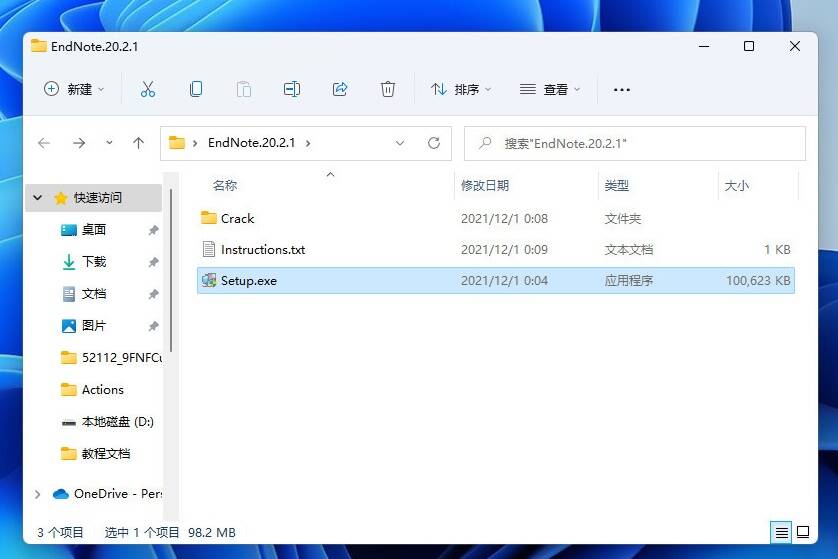Image resolution: width=838 pixels, height=559 pixels.
Task: Switch to details view layout
Action: (x=781, y=532)
